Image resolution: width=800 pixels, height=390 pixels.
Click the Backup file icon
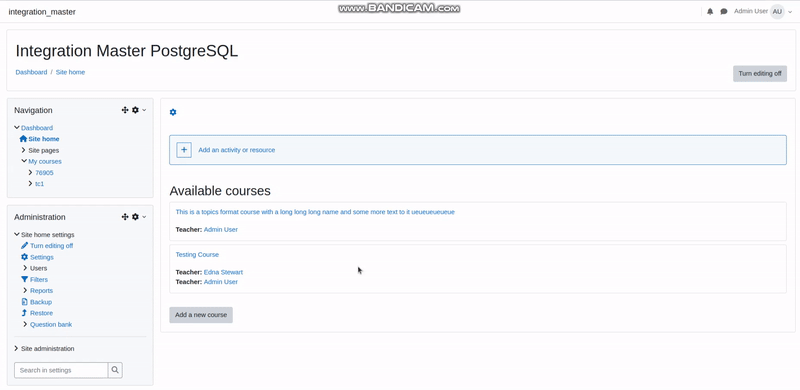click(x=24, y=302)
